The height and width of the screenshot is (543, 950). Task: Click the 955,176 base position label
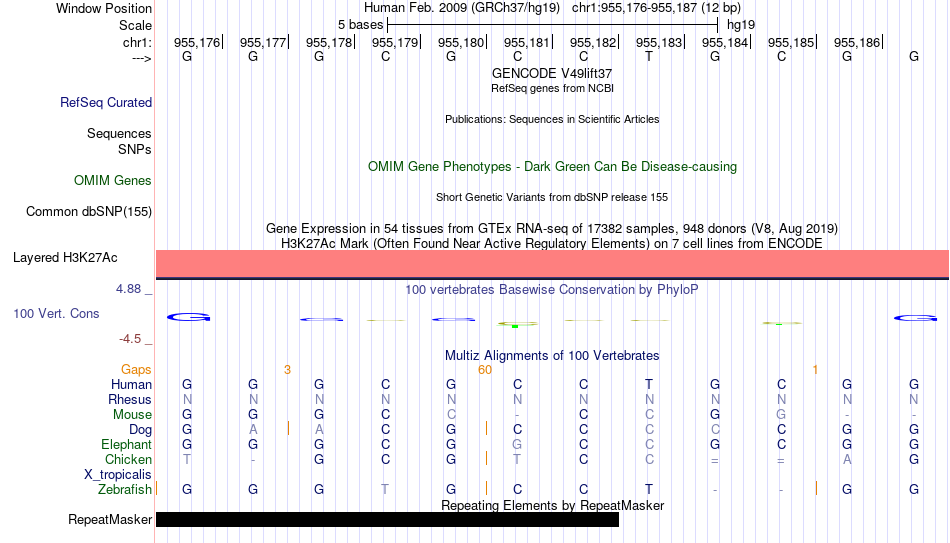pyautogui.click(x=197, y=42)
